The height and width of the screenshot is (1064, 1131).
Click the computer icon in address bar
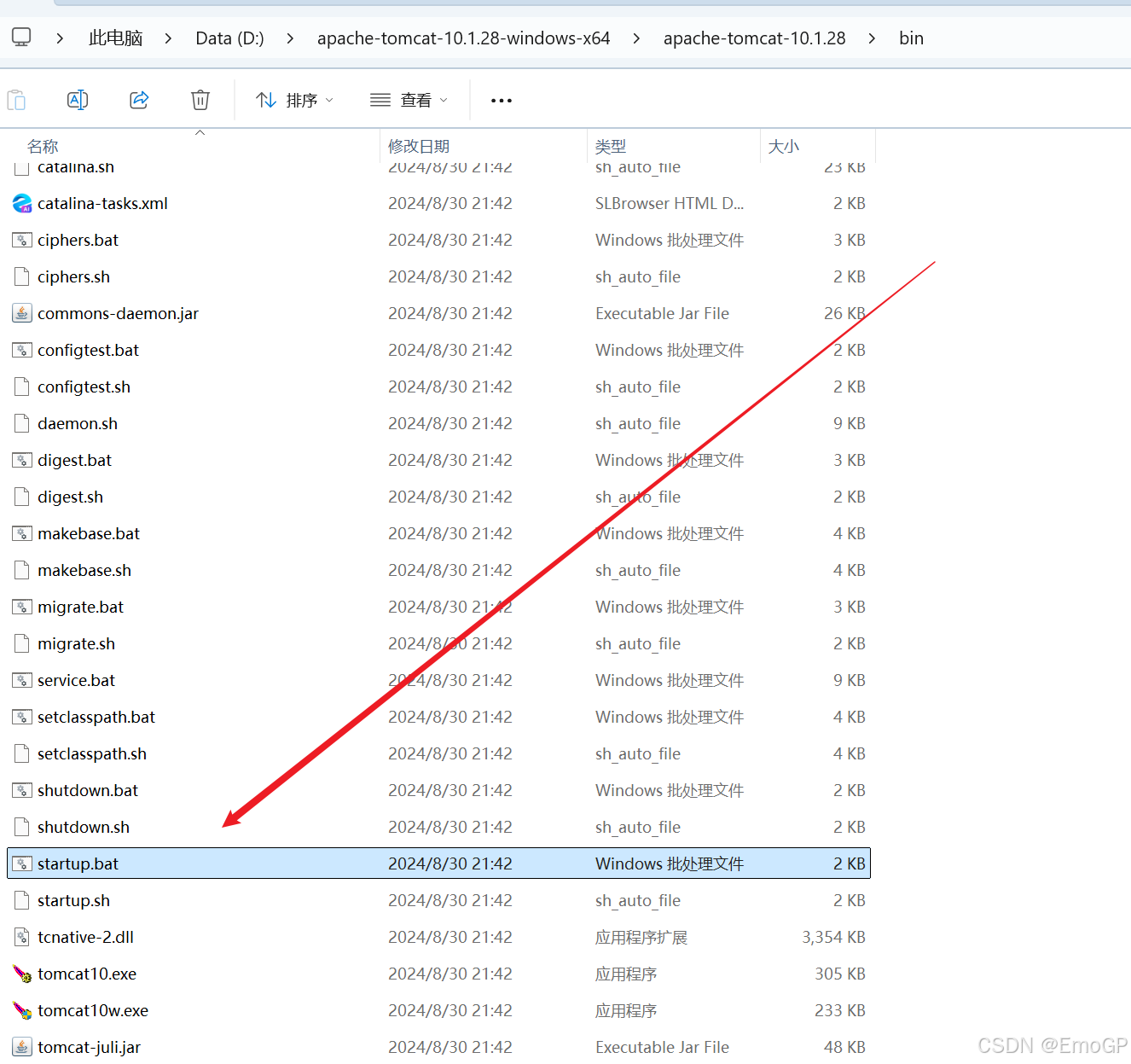coord(21,38)
